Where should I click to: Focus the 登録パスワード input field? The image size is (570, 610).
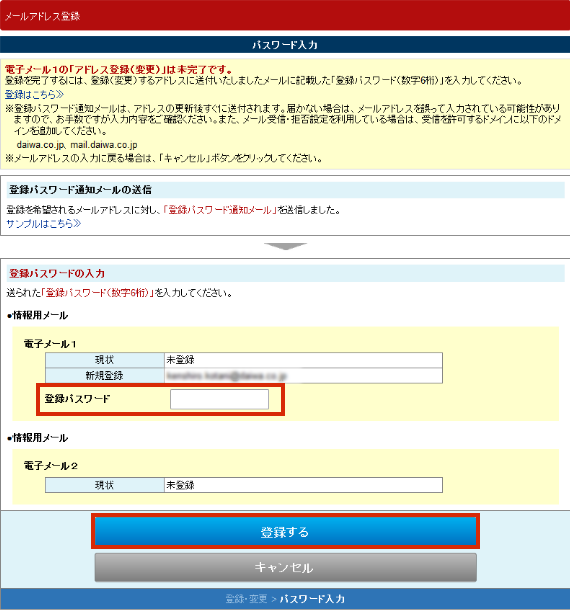click(x=219, y=399)
